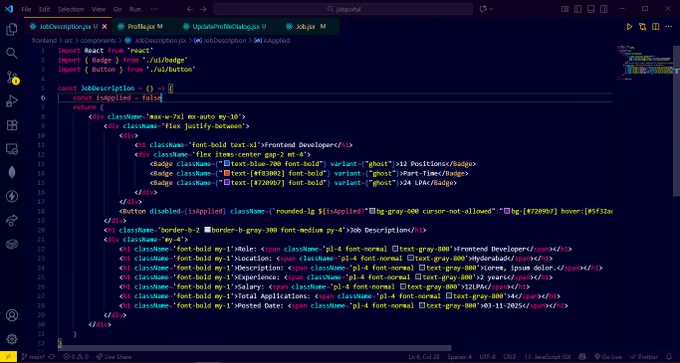Open the Remote Explorer view

12,149
